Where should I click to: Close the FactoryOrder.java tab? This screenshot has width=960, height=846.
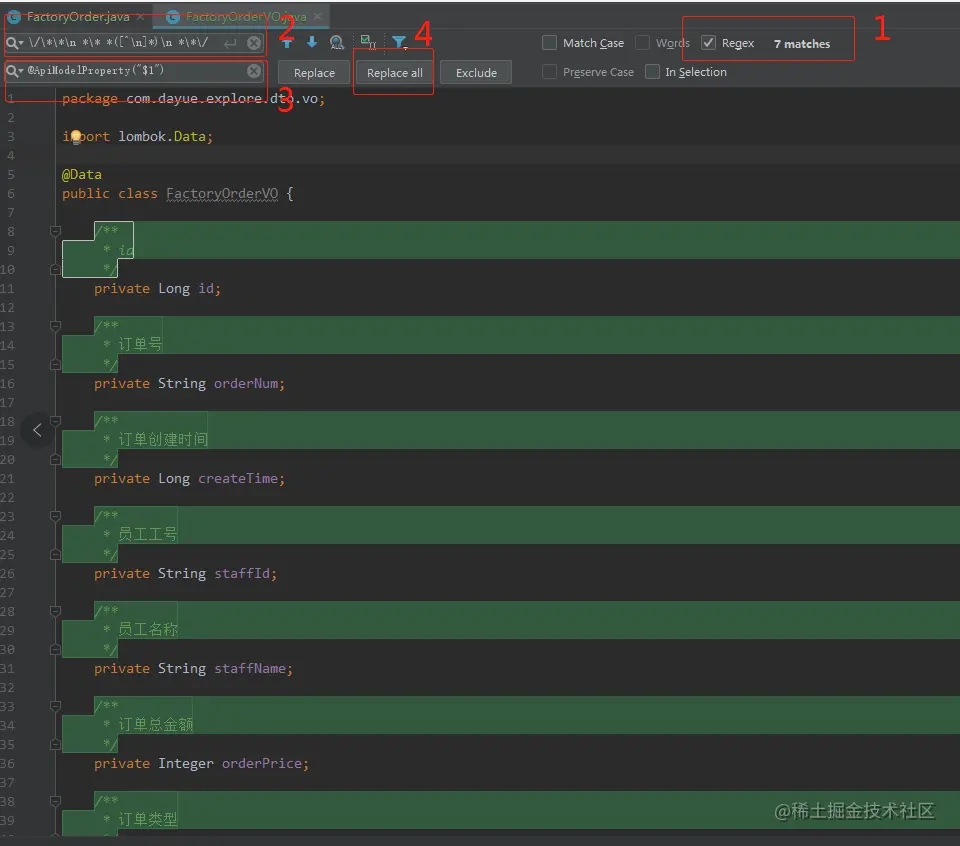coord(140,17)
